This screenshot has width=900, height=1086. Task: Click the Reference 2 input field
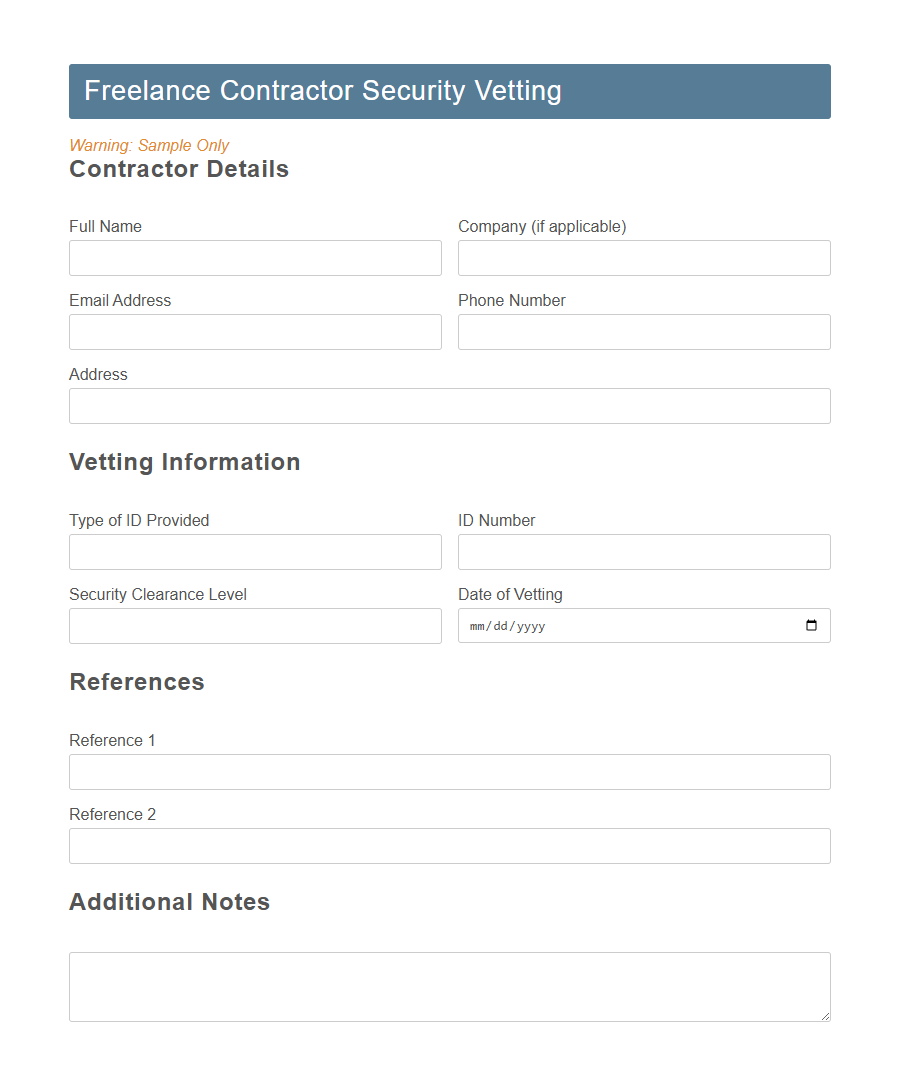click(x=449, y=846)
